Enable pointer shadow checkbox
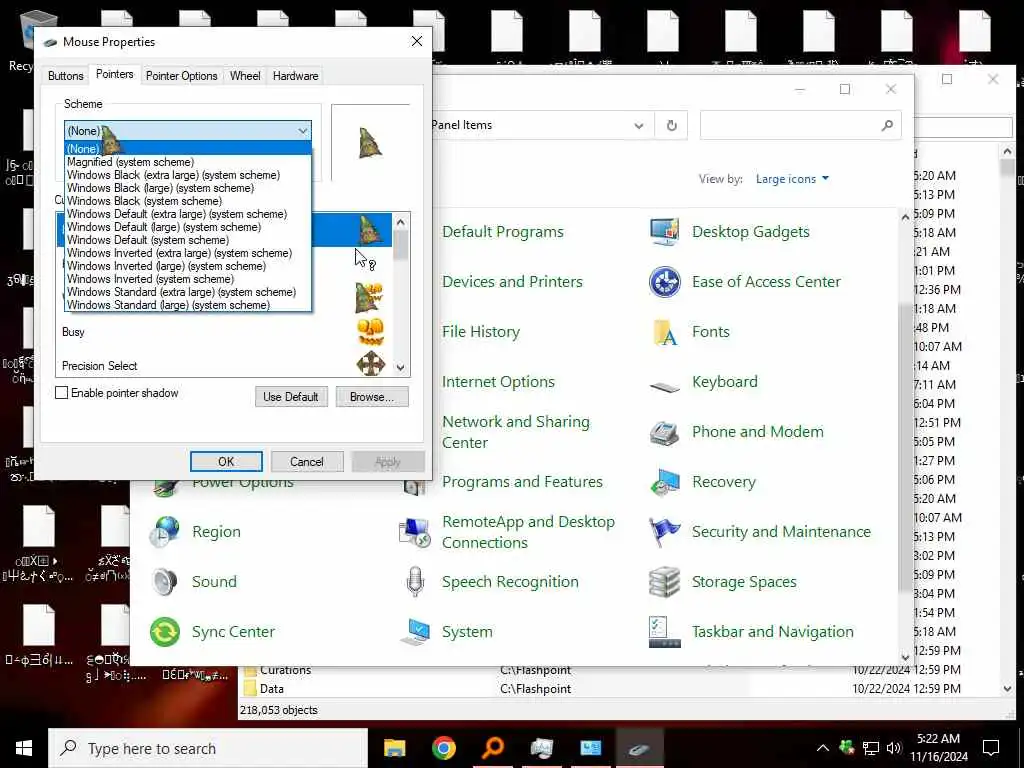This screenshot has width=1024, height=768. tap(61, 393)
